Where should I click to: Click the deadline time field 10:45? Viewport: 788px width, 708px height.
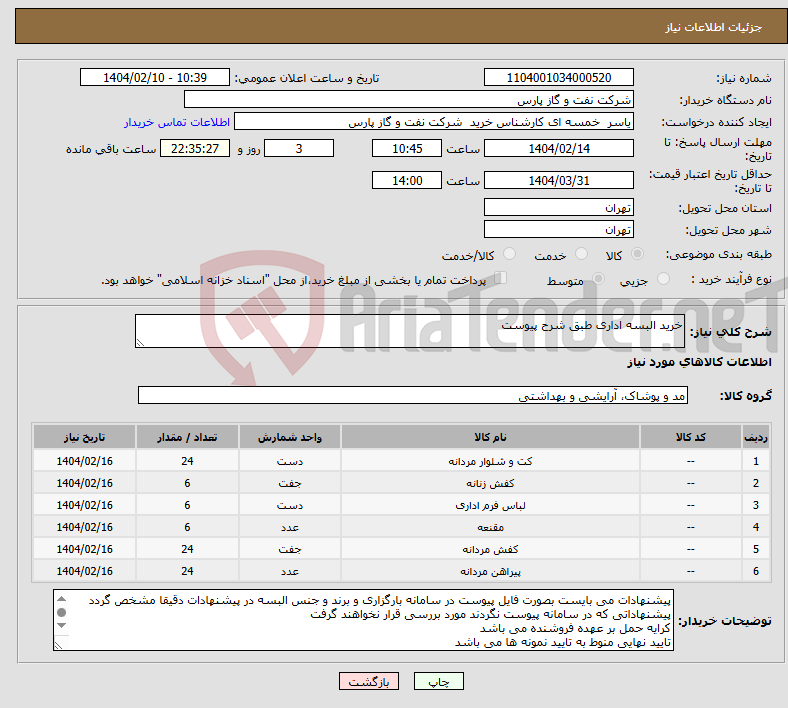pos(407,148)
